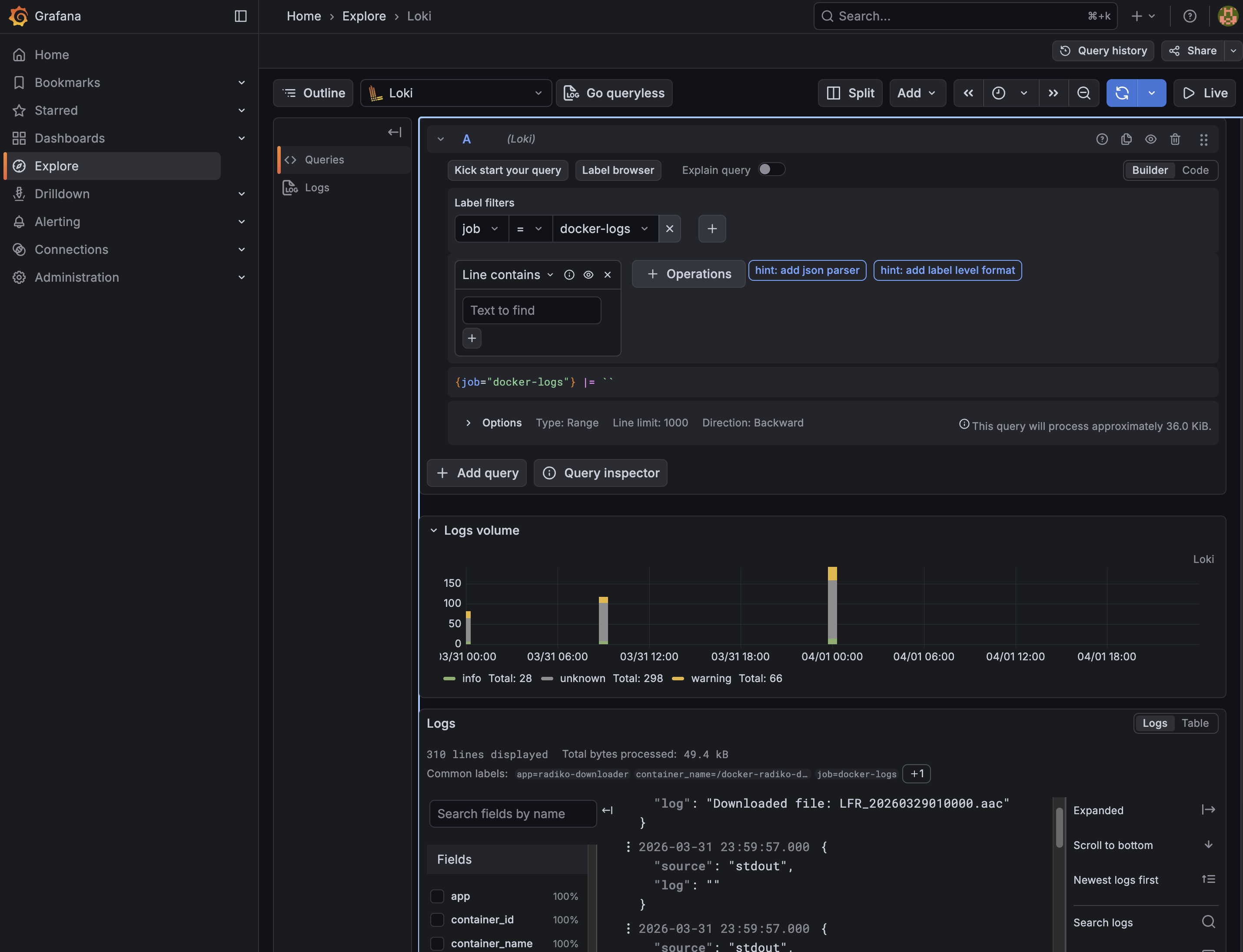Grab the query A drag handle icon
Screen dimensions: 1243x952
1204,140
